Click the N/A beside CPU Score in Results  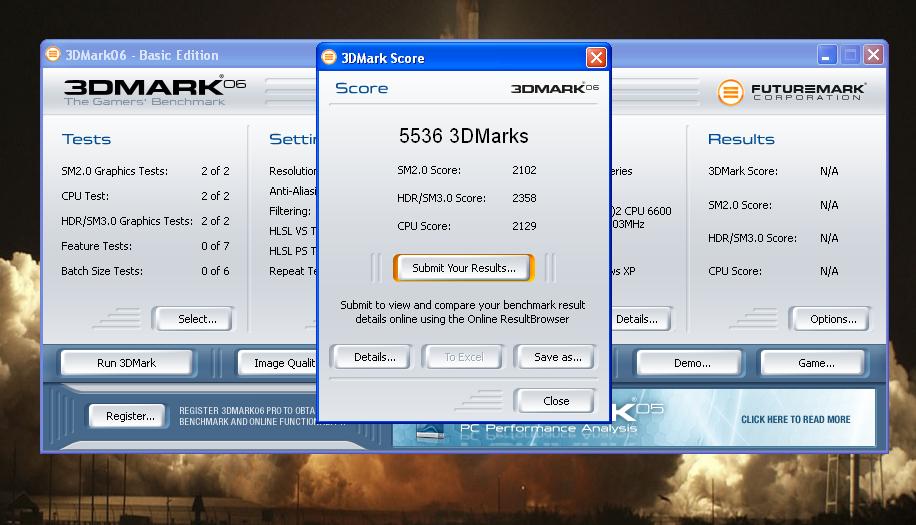(x=829, y=271)
